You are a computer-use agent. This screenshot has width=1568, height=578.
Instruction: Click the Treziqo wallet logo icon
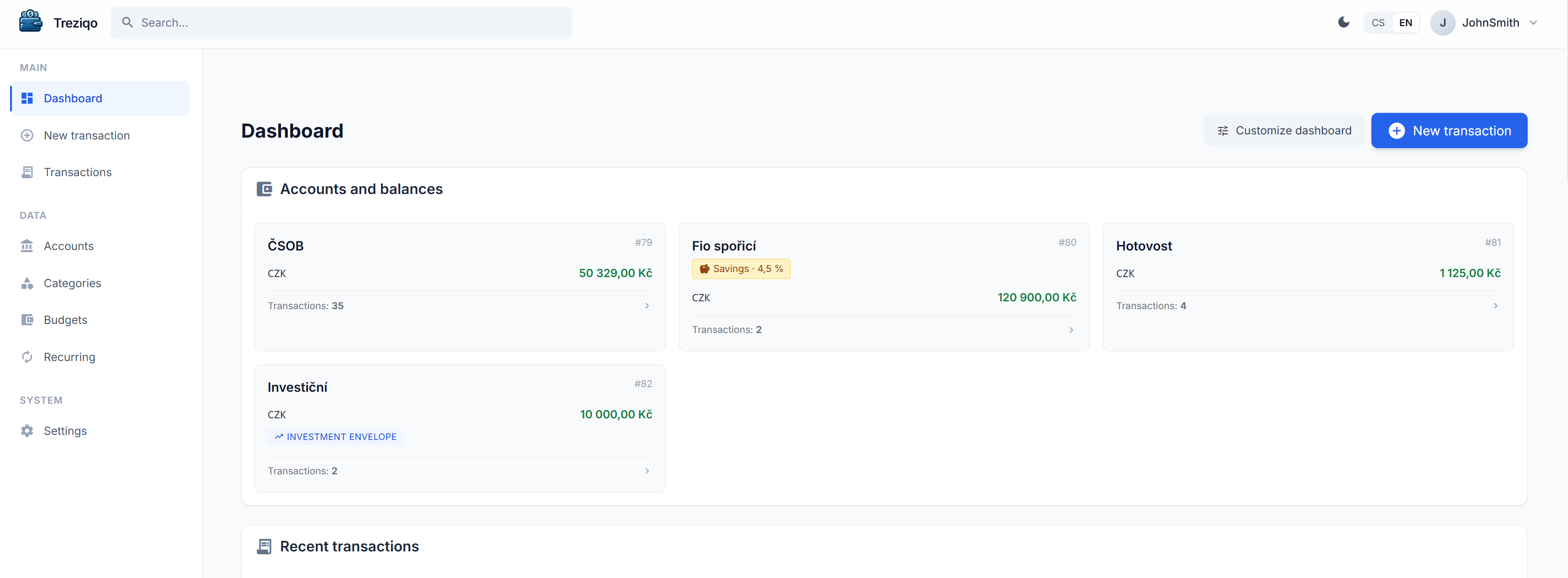coord(30,21)
